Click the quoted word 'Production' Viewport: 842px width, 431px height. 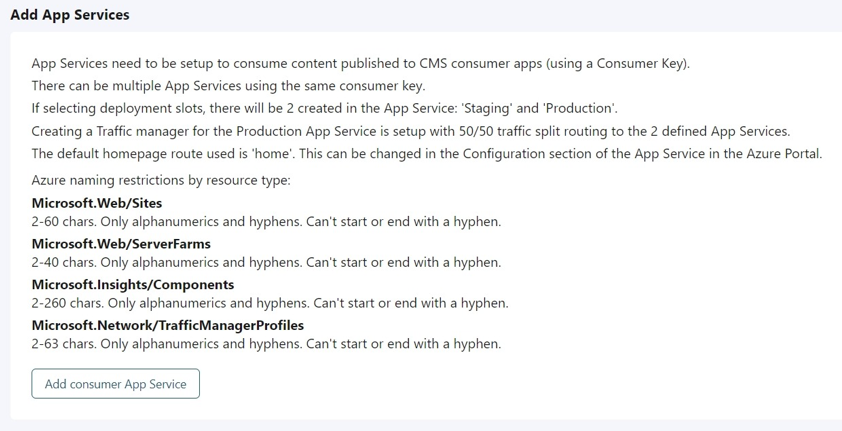[x=579, y=108]
